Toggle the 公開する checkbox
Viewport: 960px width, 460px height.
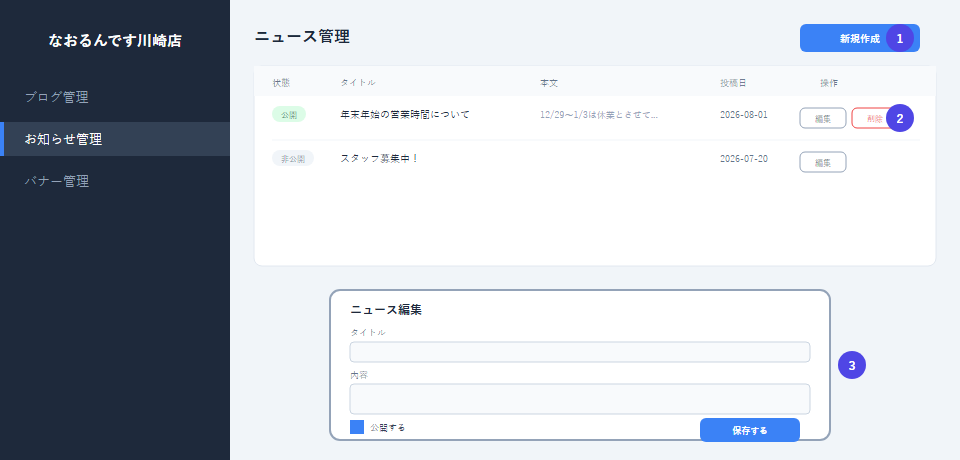pyautogui.click(x=357, y=427)
